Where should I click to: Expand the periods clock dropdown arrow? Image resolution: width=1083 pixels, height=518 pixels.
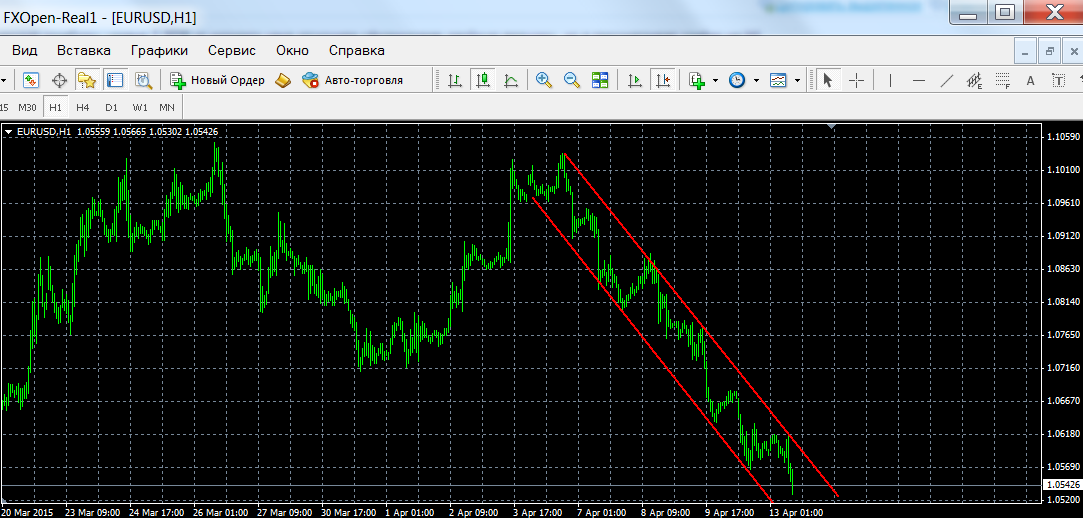(756, 80)
